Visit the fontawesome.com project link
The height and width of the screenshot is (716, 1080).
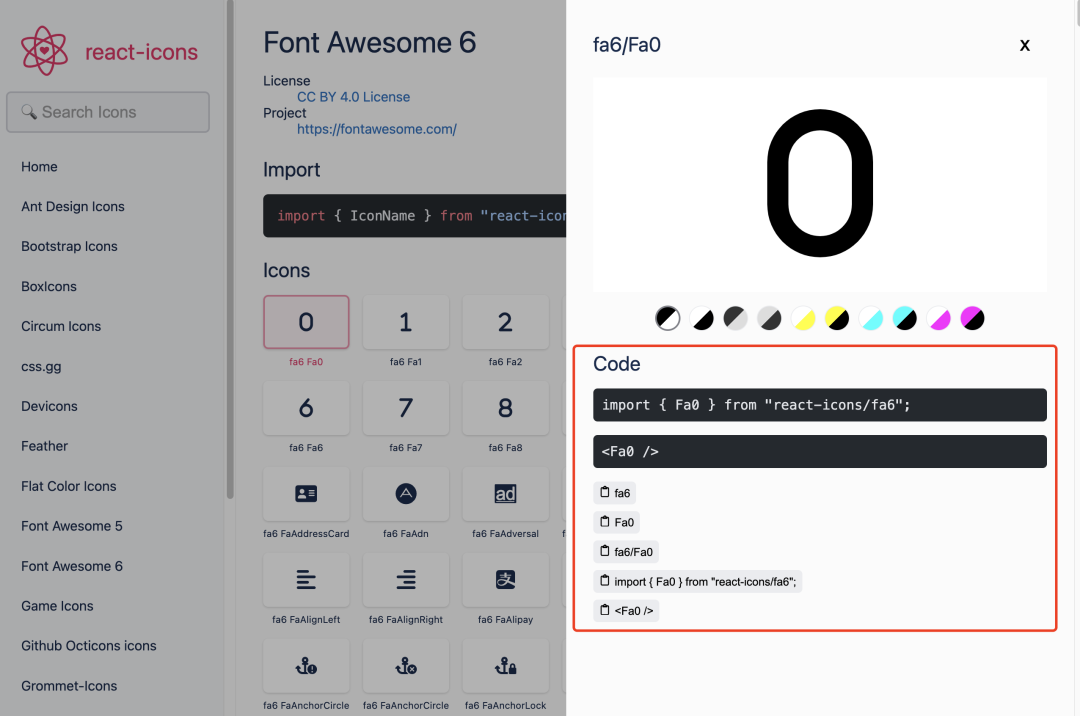[377, 129]
